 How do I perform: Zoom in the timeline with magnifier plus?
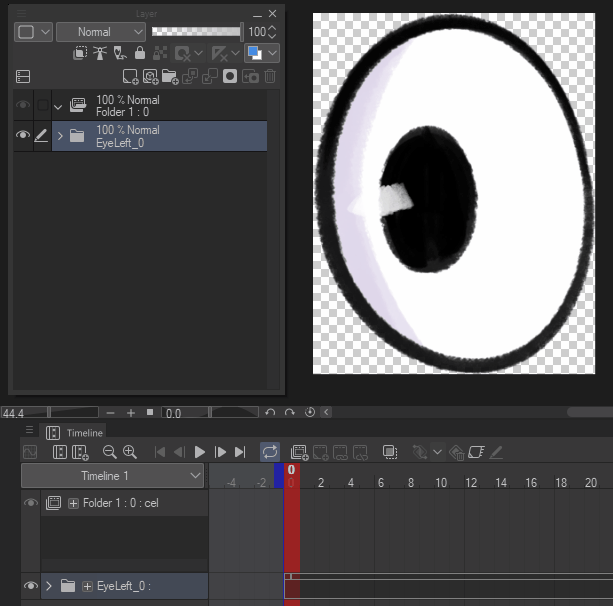point(130,452)
